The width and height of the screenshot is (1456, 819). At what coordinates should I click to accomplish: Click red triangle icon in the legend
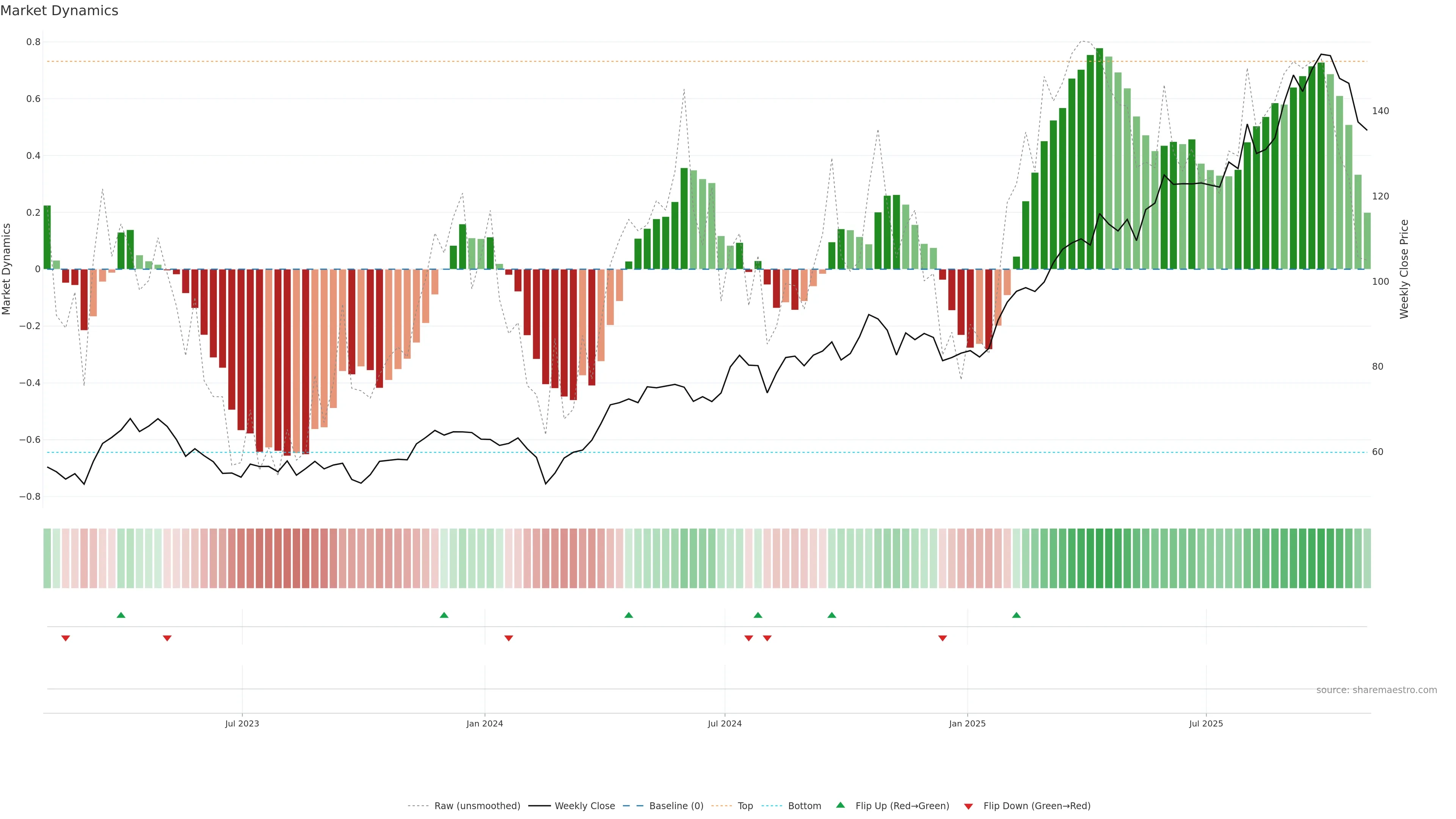968,806
